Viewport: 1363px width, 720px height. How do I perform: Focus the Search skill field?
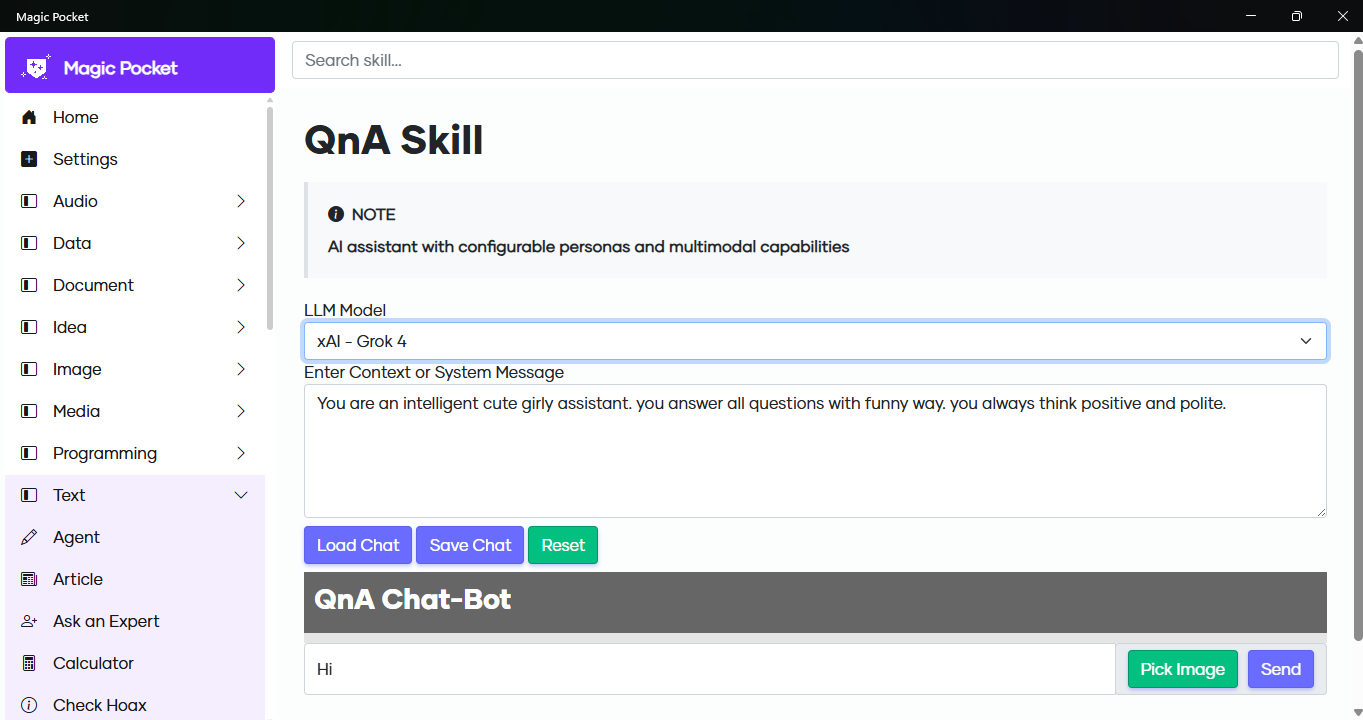click(x=815, y=60)
